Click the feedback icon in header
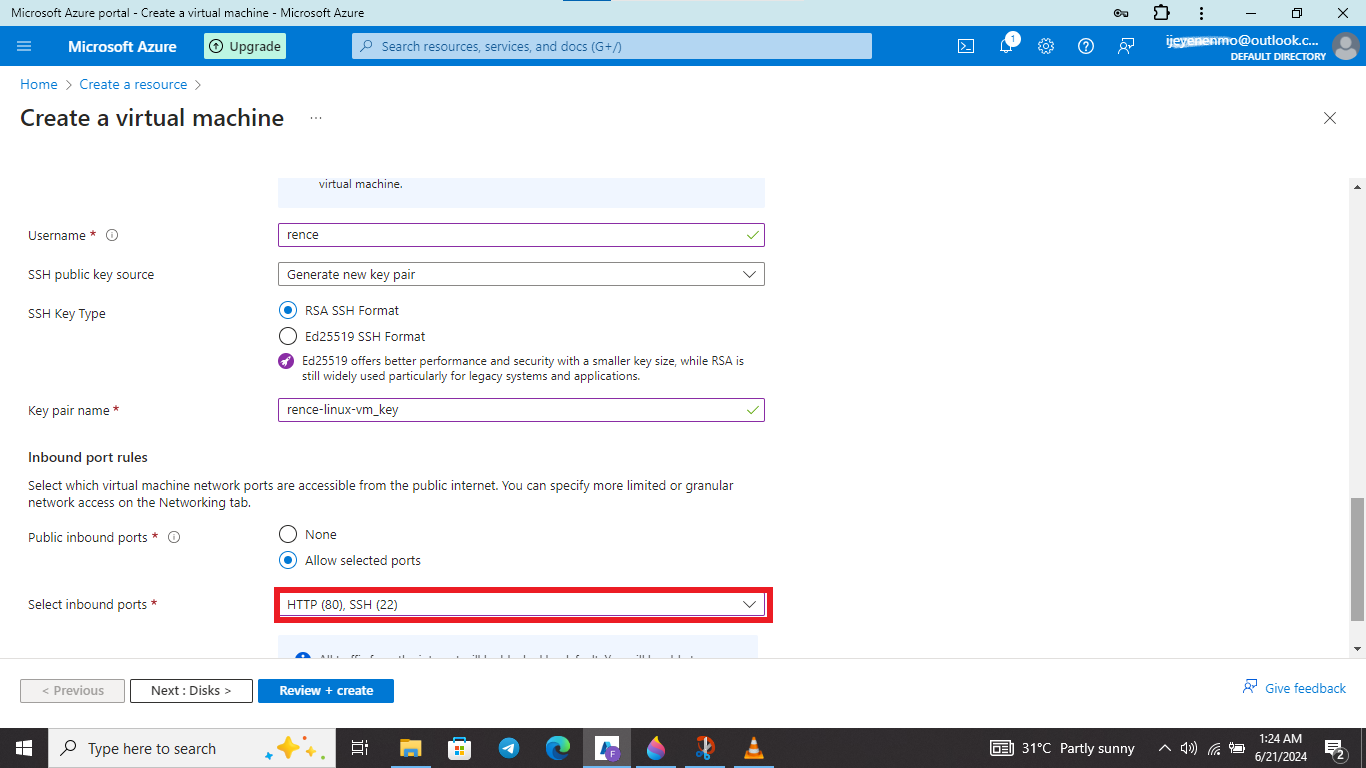Image resolution: width=1366 pixels, height=768 pixels. 1126,46
